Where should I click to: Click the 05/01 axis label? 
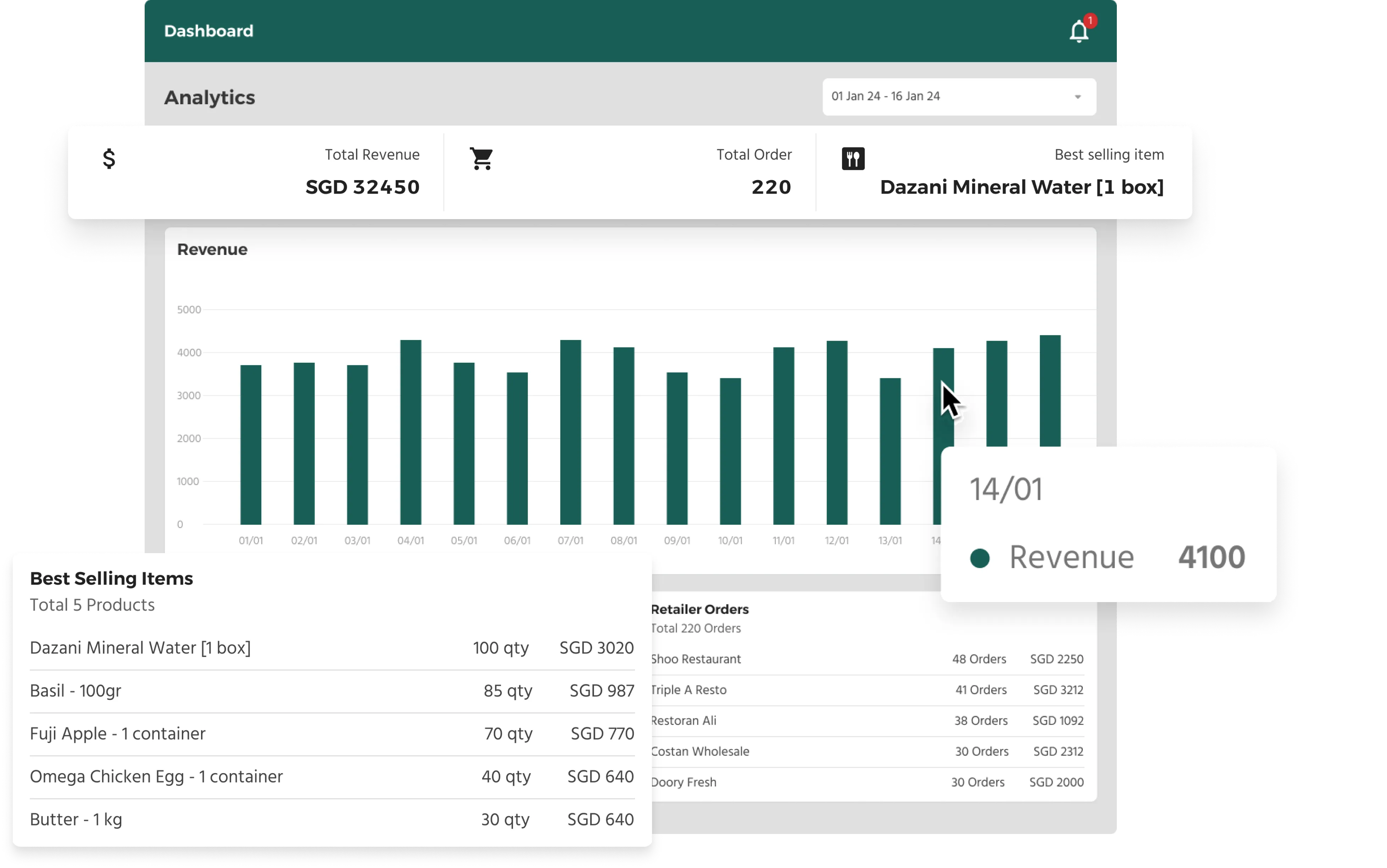(x=464, y=541)
